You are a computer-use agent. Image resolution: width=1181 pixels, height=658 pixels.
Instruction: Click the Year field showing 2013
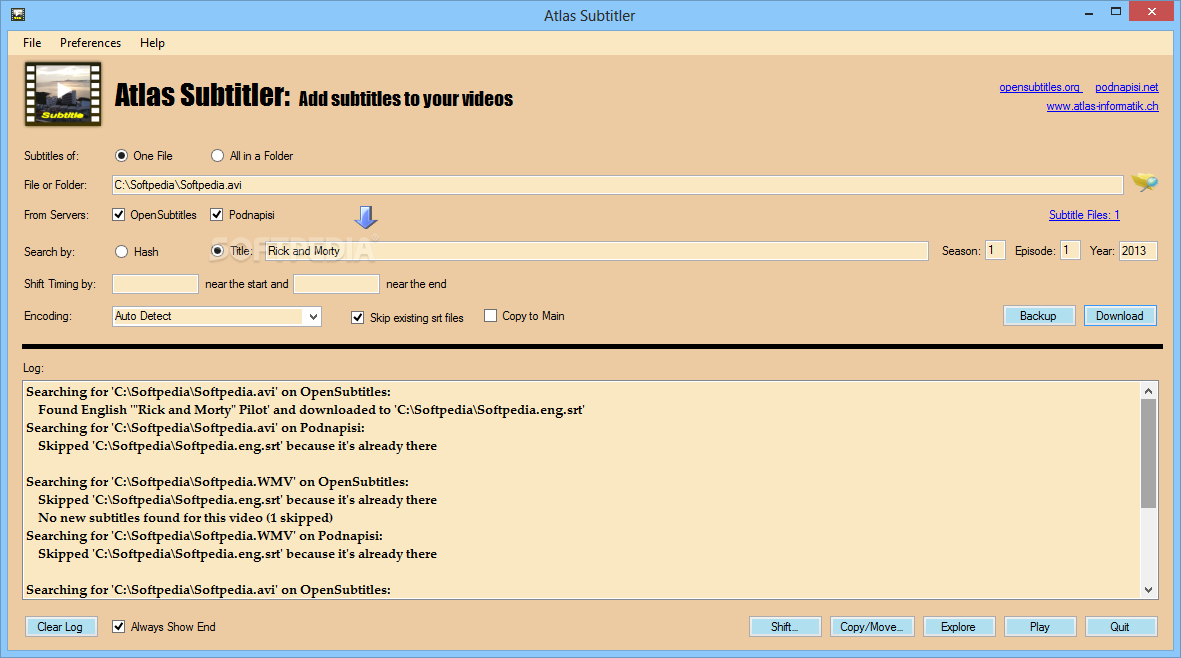coord(1138,251)
